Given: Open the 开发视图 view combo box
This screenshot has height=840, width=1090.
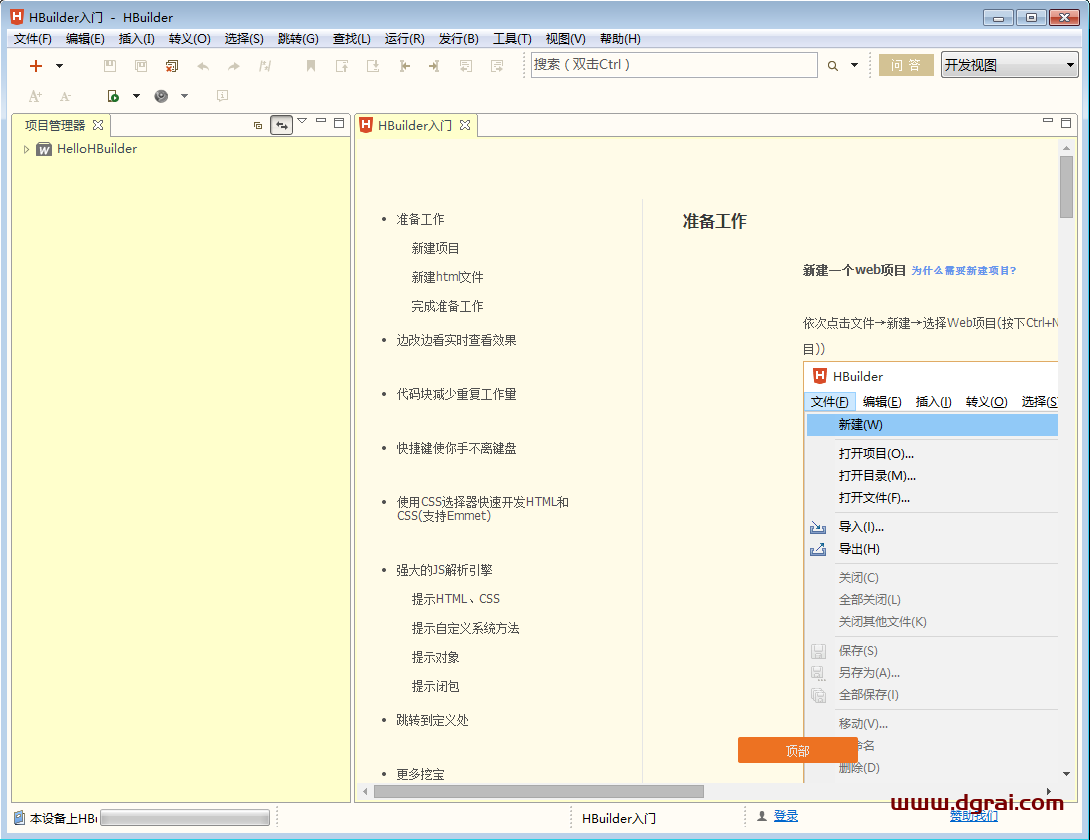Looking at the screenshot, I should (1009, 65).
